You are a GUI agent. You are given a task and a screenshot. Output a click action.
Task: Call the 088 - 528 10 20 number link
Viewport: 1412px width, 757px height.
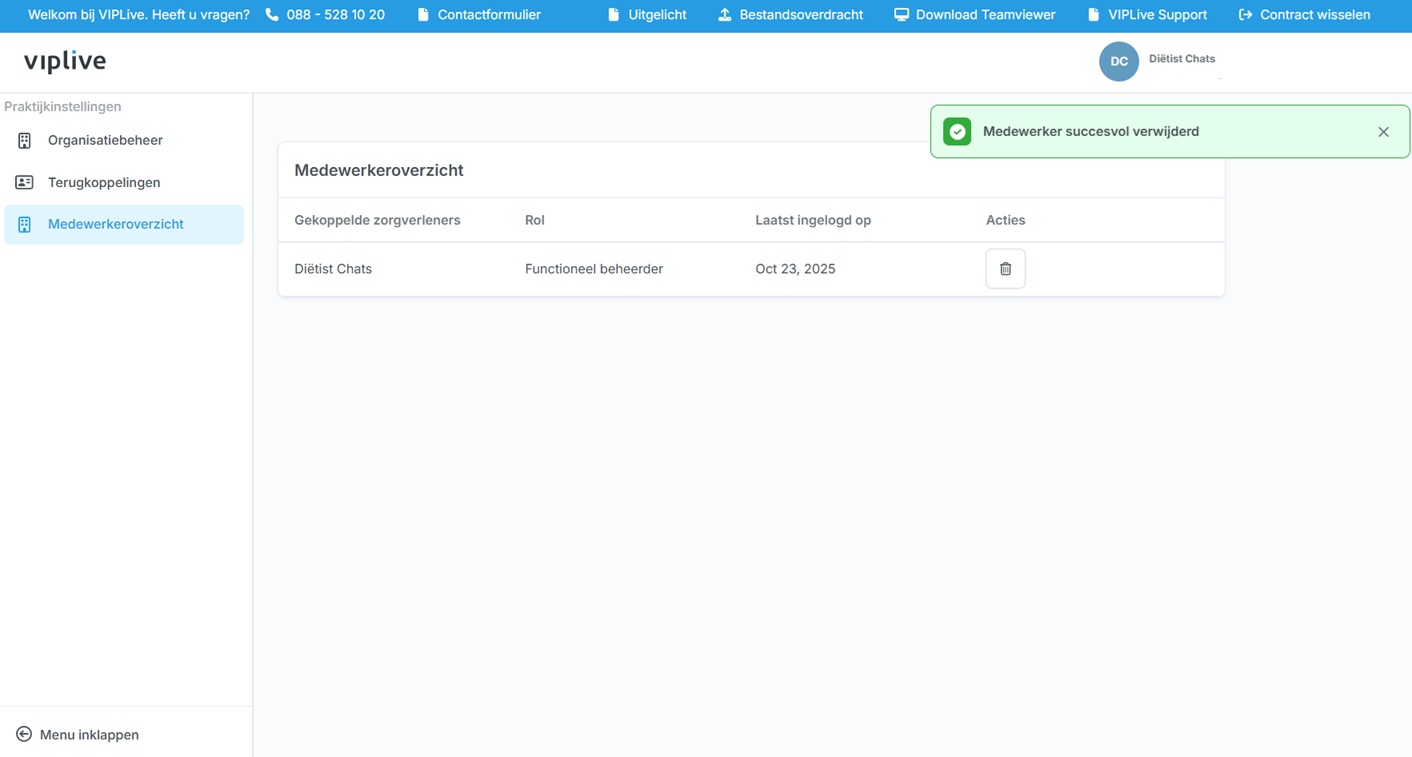tap(335, 15)
